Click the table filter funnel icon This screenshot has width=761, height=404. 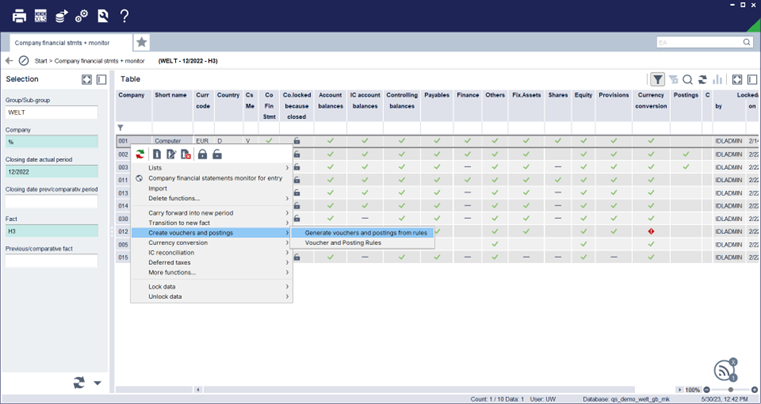click(x=657, y=79)
